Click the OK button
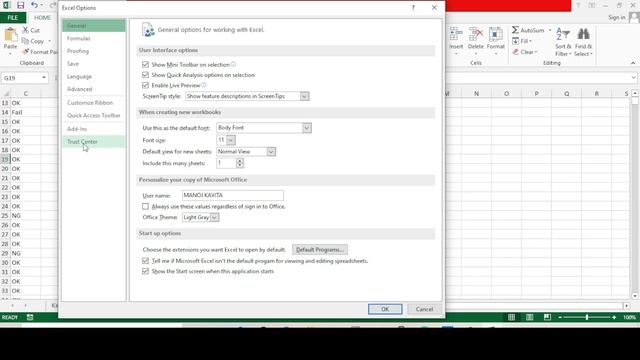This screenshot has width=640, height=360. [x=385, y=309]
